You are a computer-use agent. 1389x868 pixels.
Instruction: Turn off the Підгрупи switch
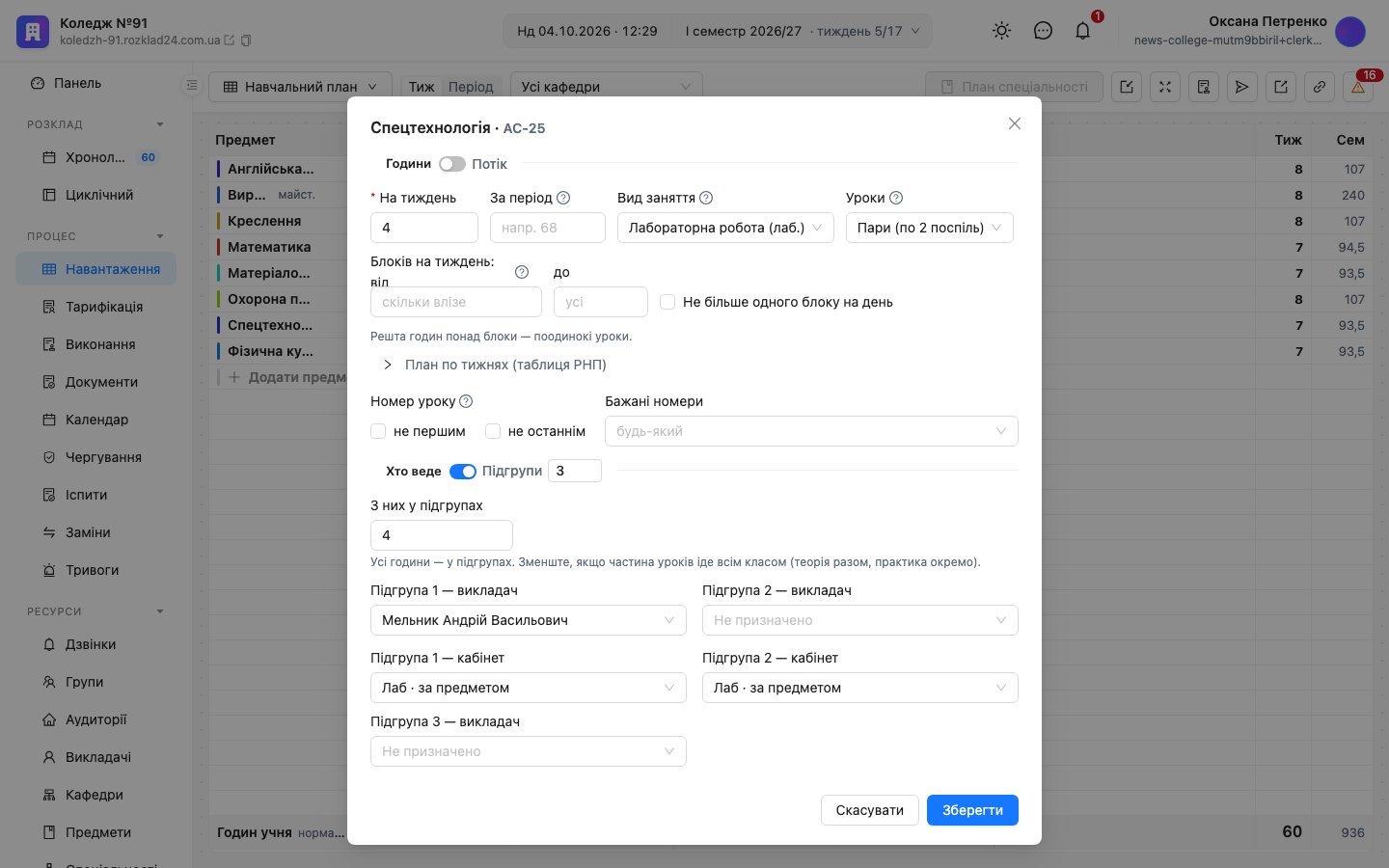(463, 472)
